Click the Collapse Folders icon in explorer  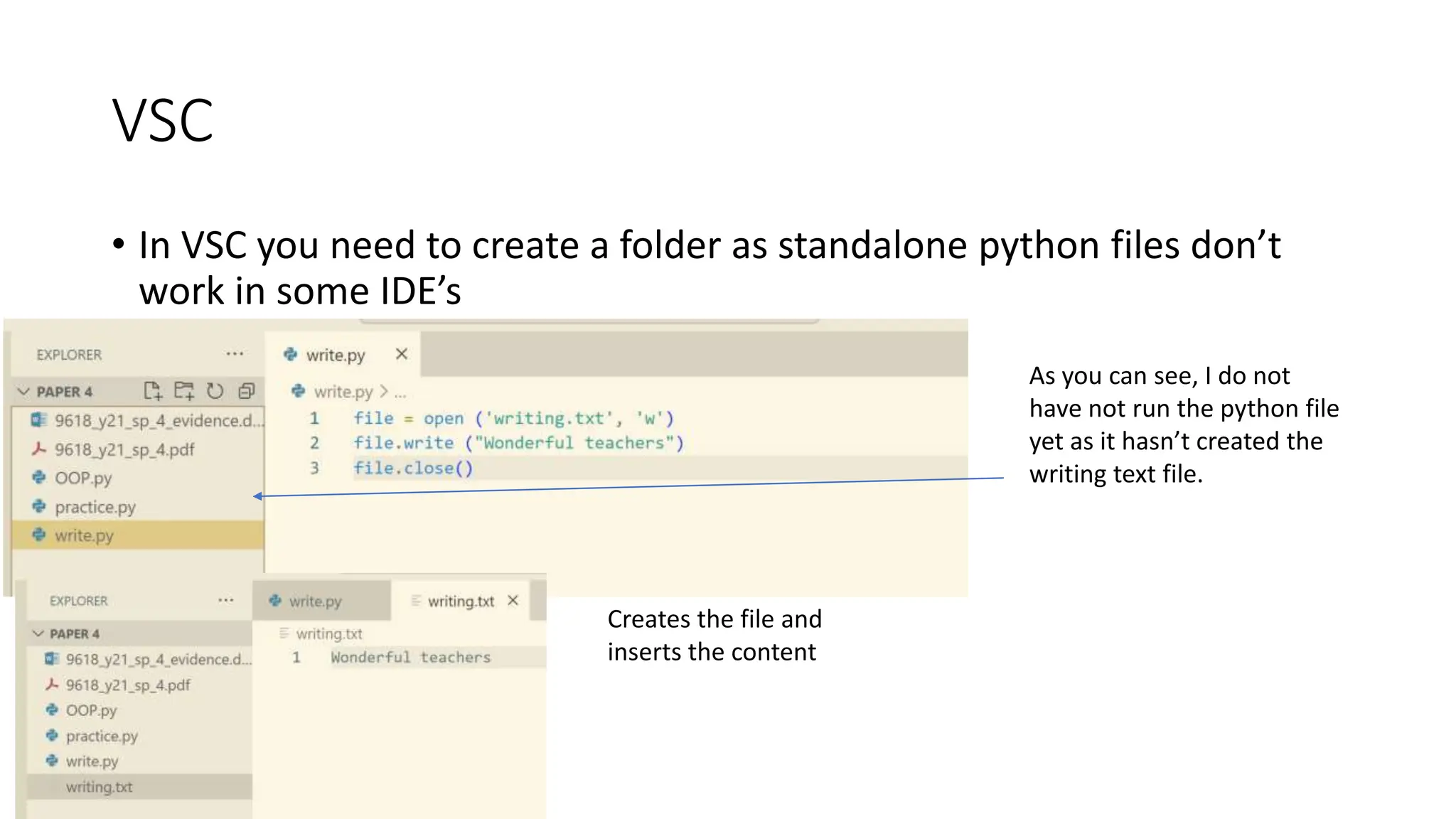tap(246, 390)
